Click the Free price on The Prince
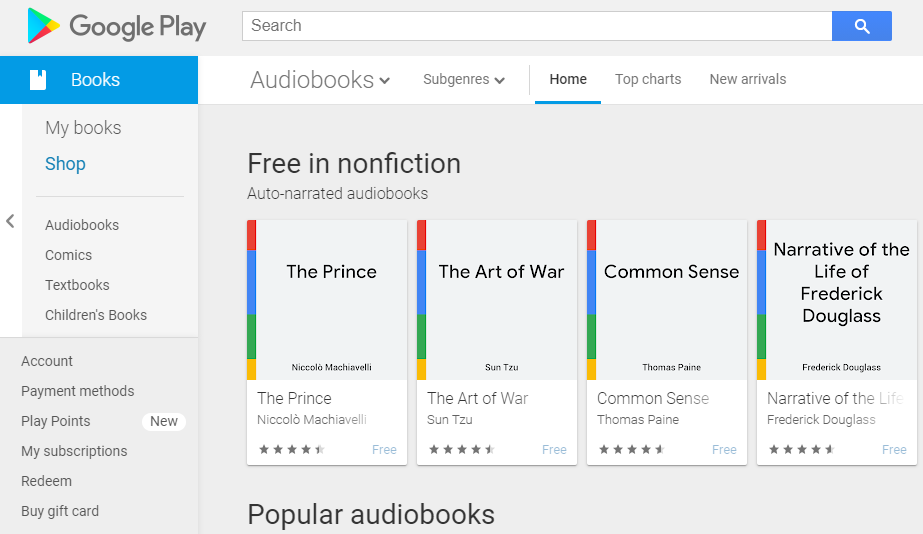Screen dimensions: 923x534 [384, 450]
